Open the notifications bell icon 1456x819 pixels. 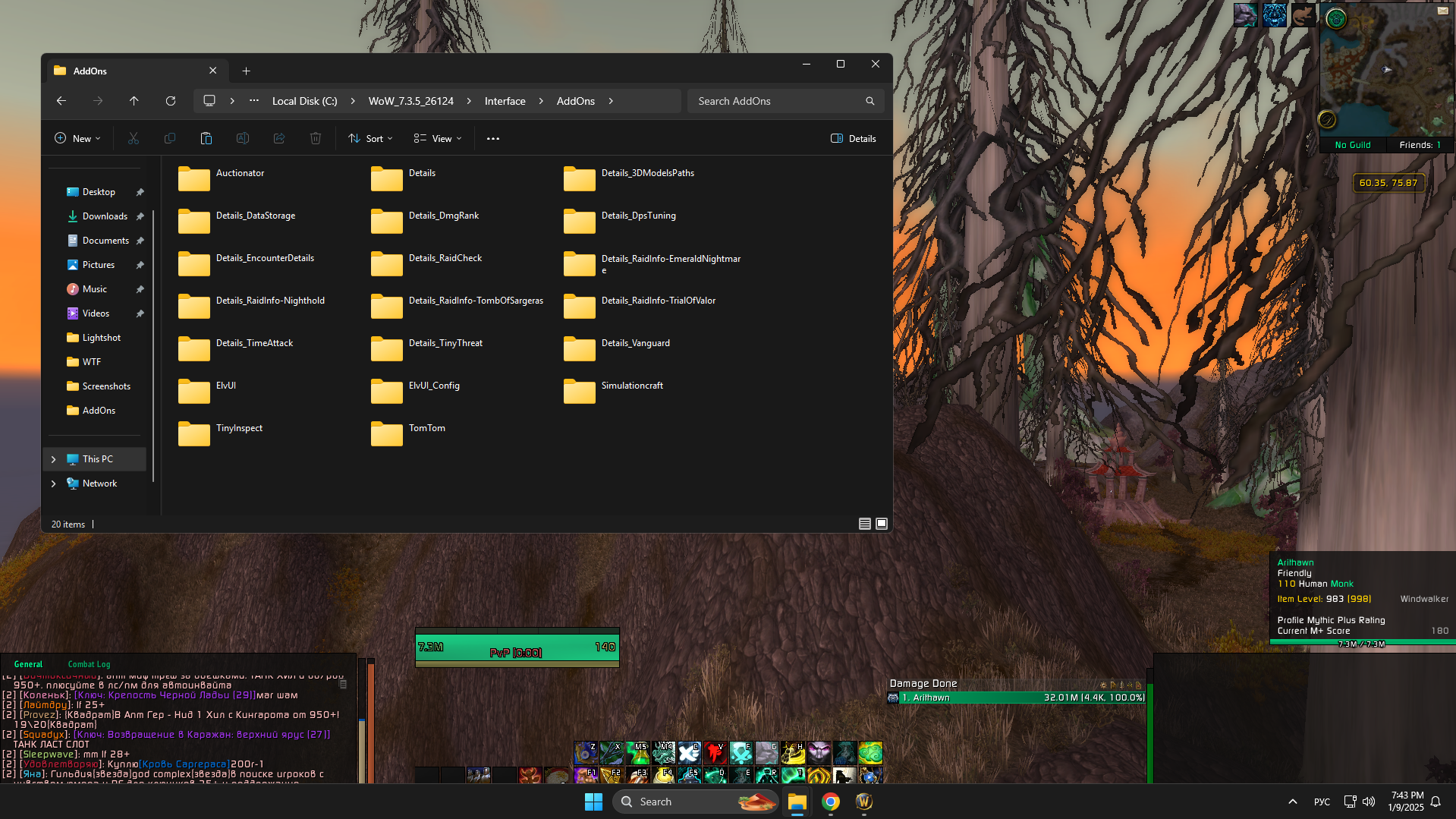[1436, 802]
